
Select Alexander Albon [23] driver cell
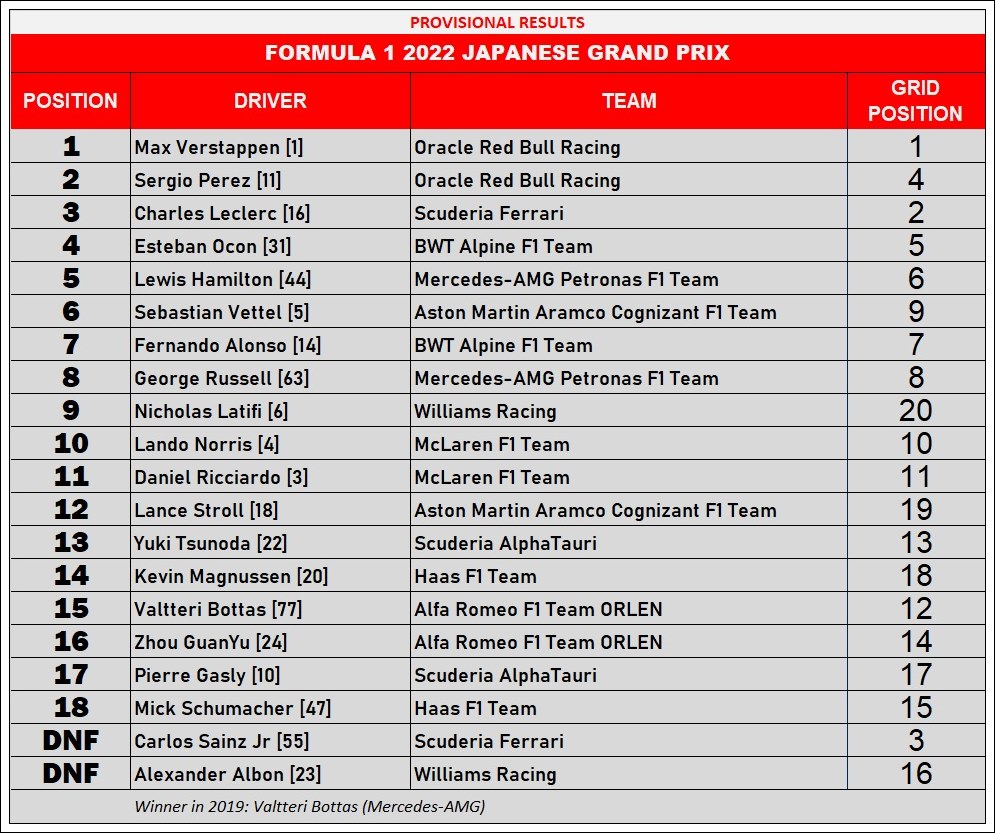coord(270,773)
